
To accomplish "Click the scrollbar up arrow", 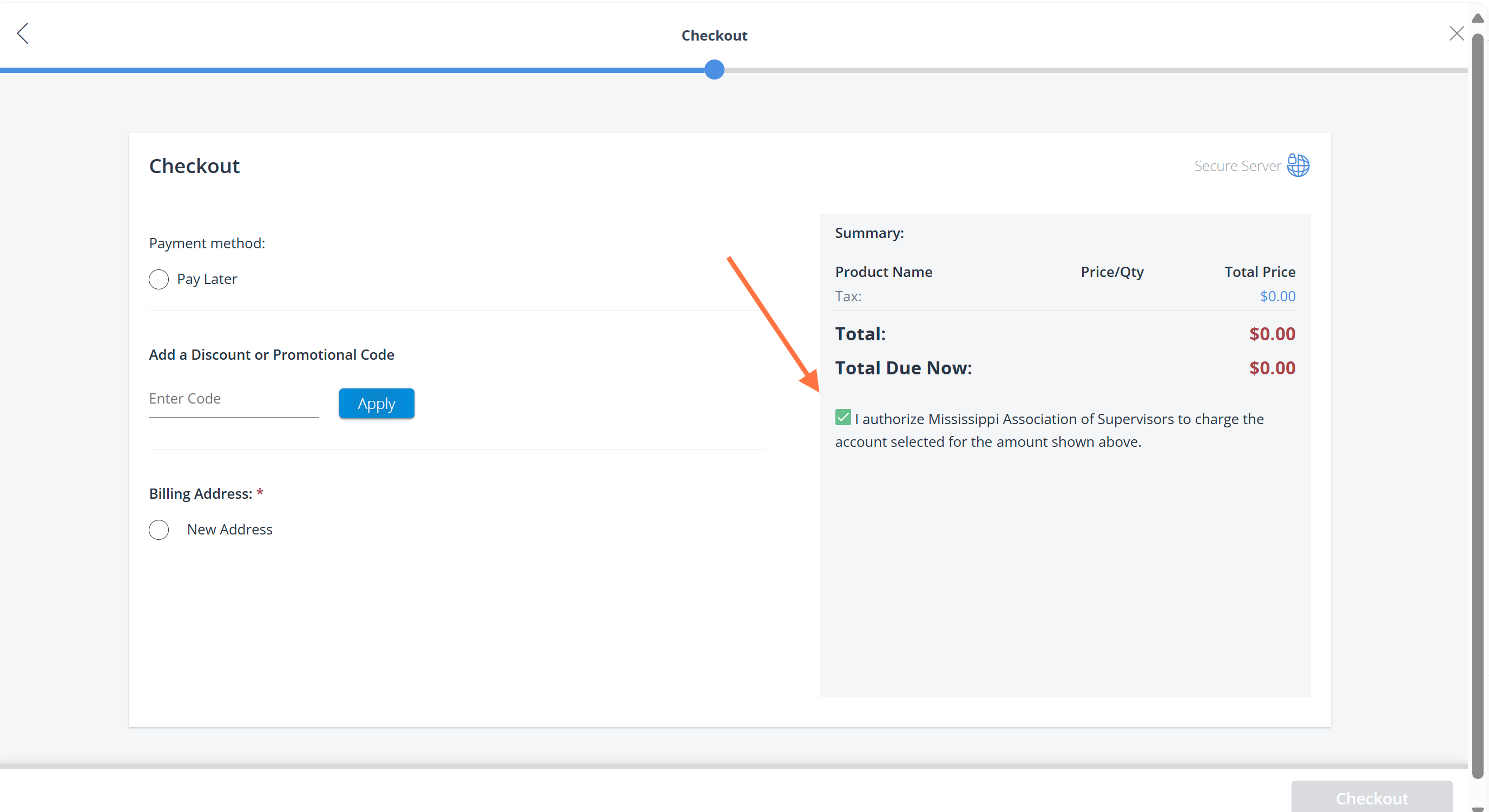I will 1478,17.
